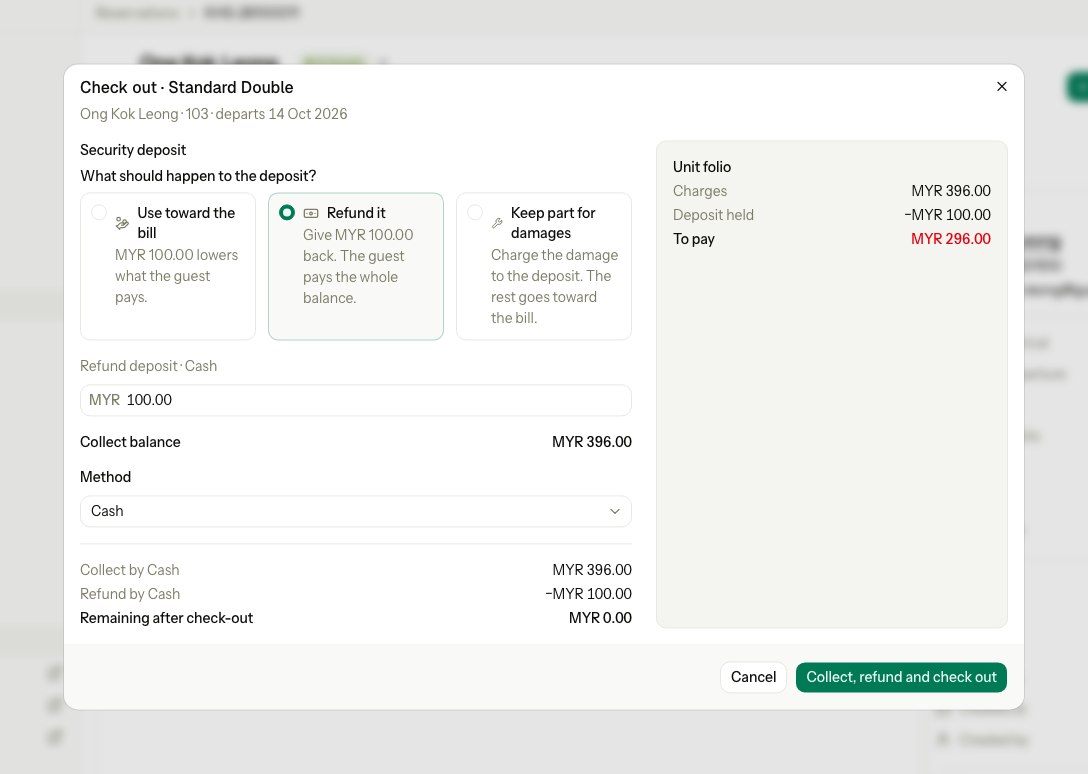
Task: Click the 'To pay' MYR 296.00 amount
Action: pos(951,239)
